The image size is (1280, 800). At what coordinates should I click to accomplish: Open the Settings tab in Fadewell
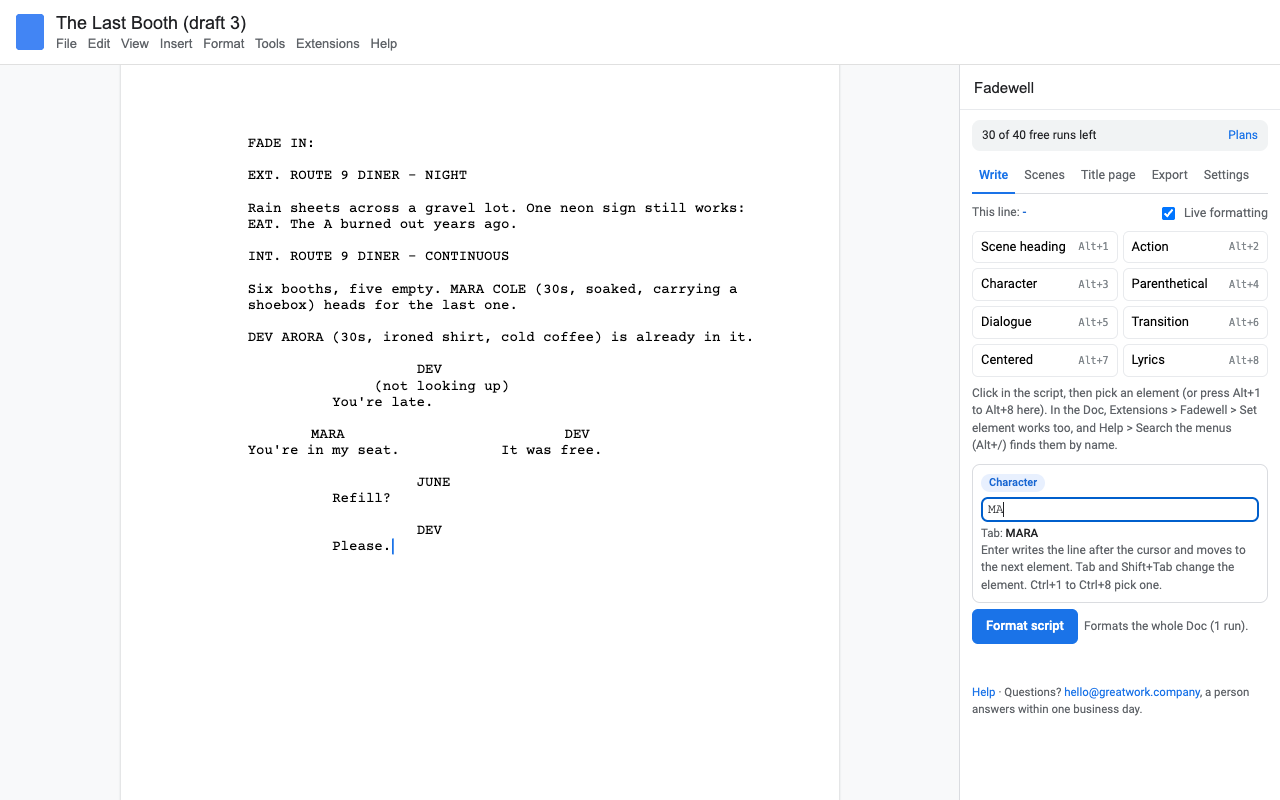coord(1226,175)
